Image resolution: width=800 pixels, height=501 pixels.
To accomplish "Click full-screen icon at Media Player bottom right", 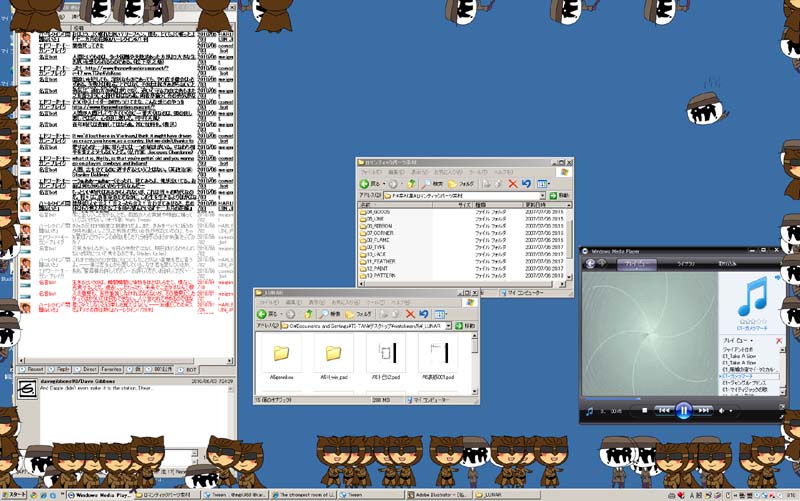I will (781, 417).
